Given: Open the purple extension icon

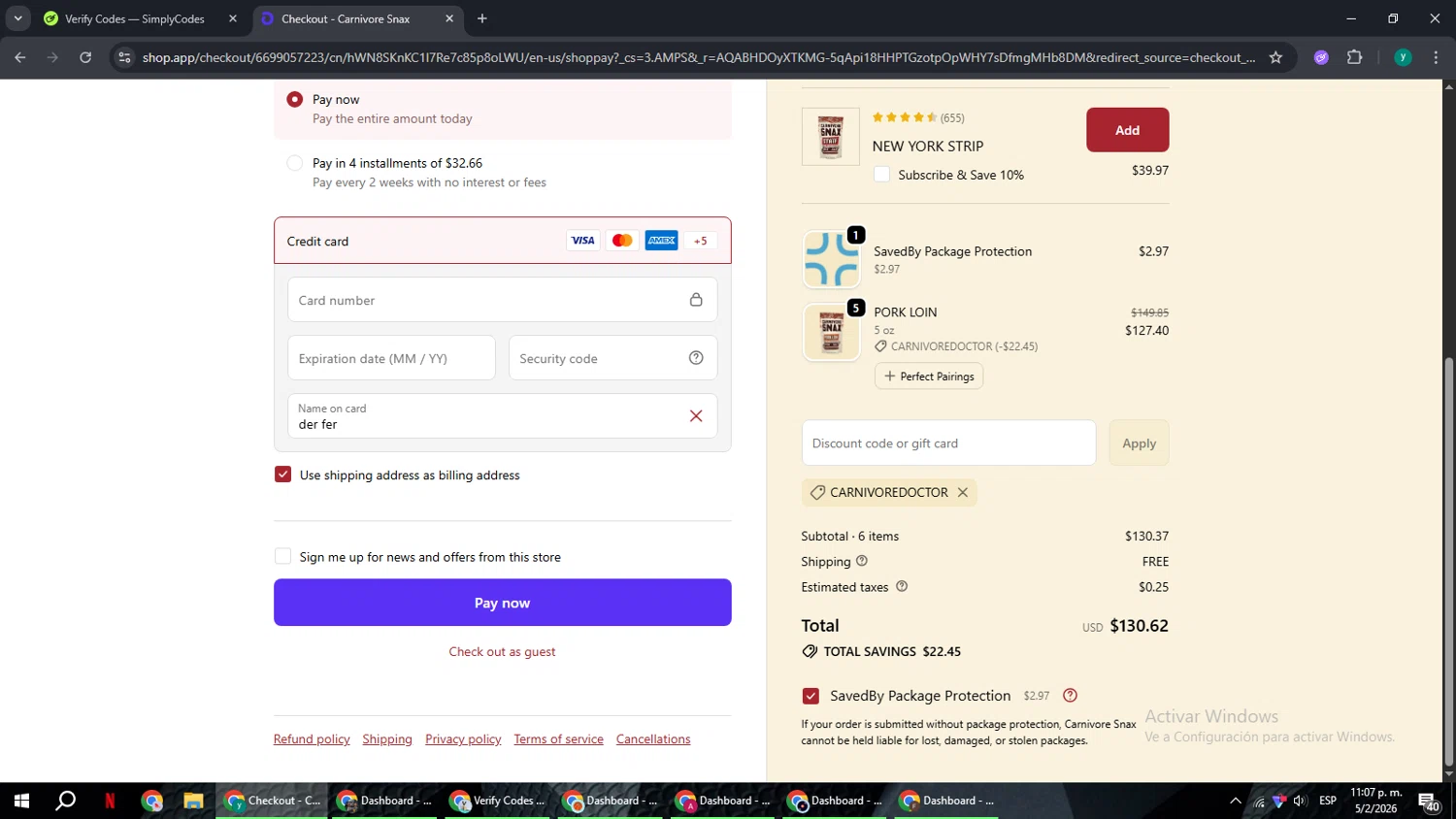Looking at the screenshot, I should [x=1321, y=57].
